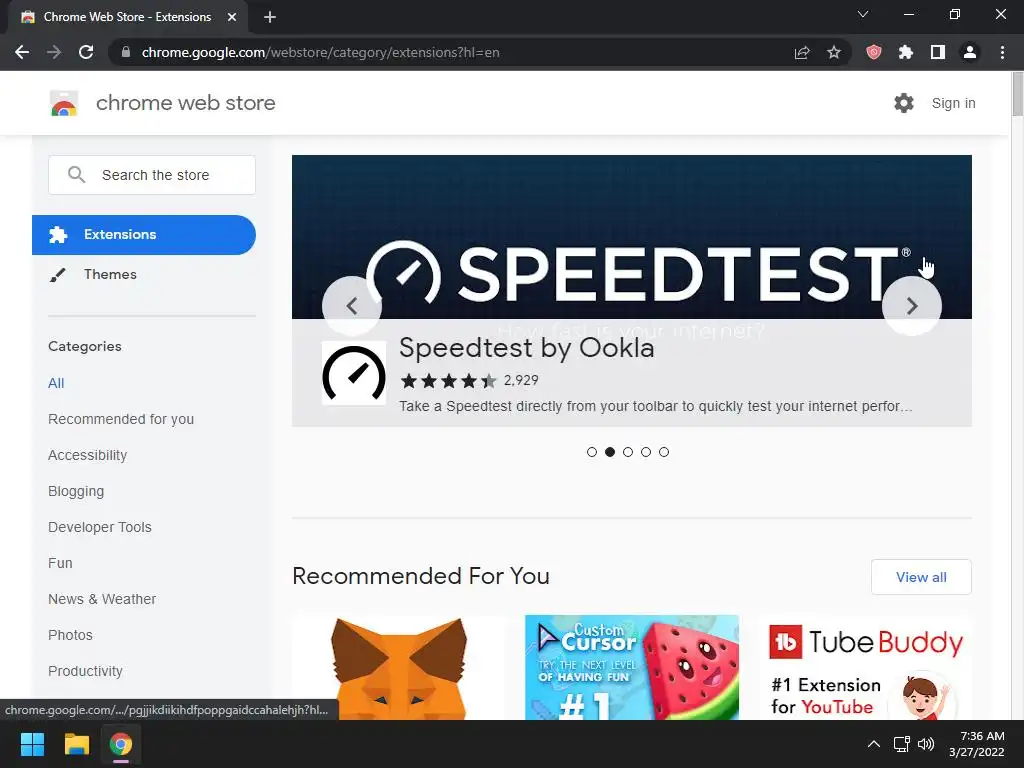Click the Search the store field

[152, 174]
